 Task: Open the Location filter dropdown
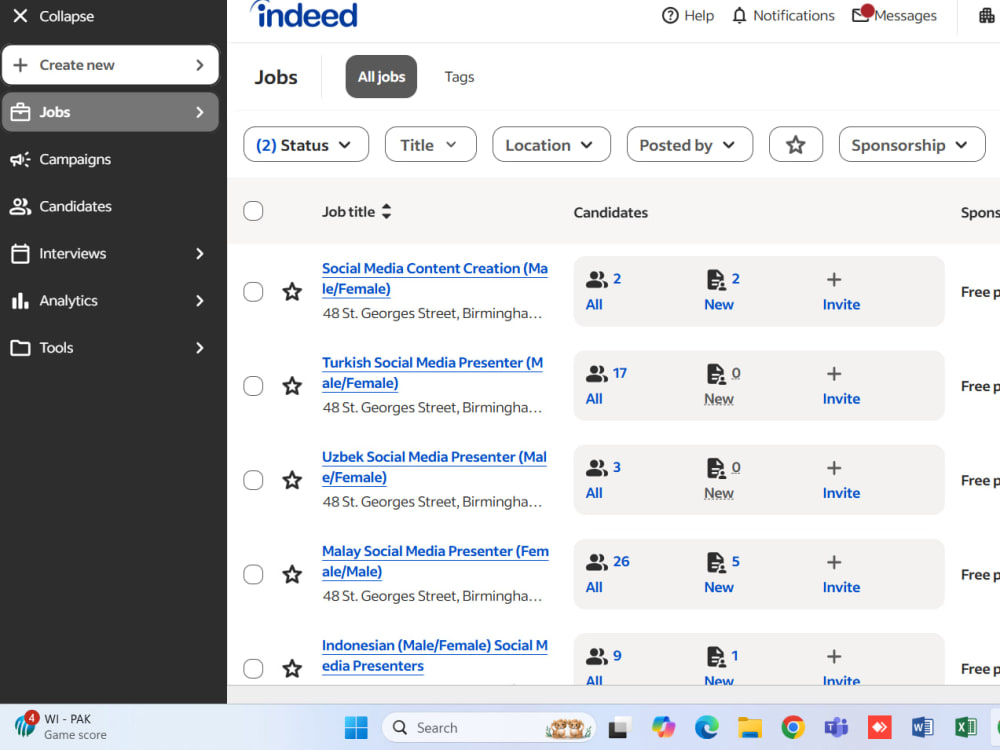551,145
